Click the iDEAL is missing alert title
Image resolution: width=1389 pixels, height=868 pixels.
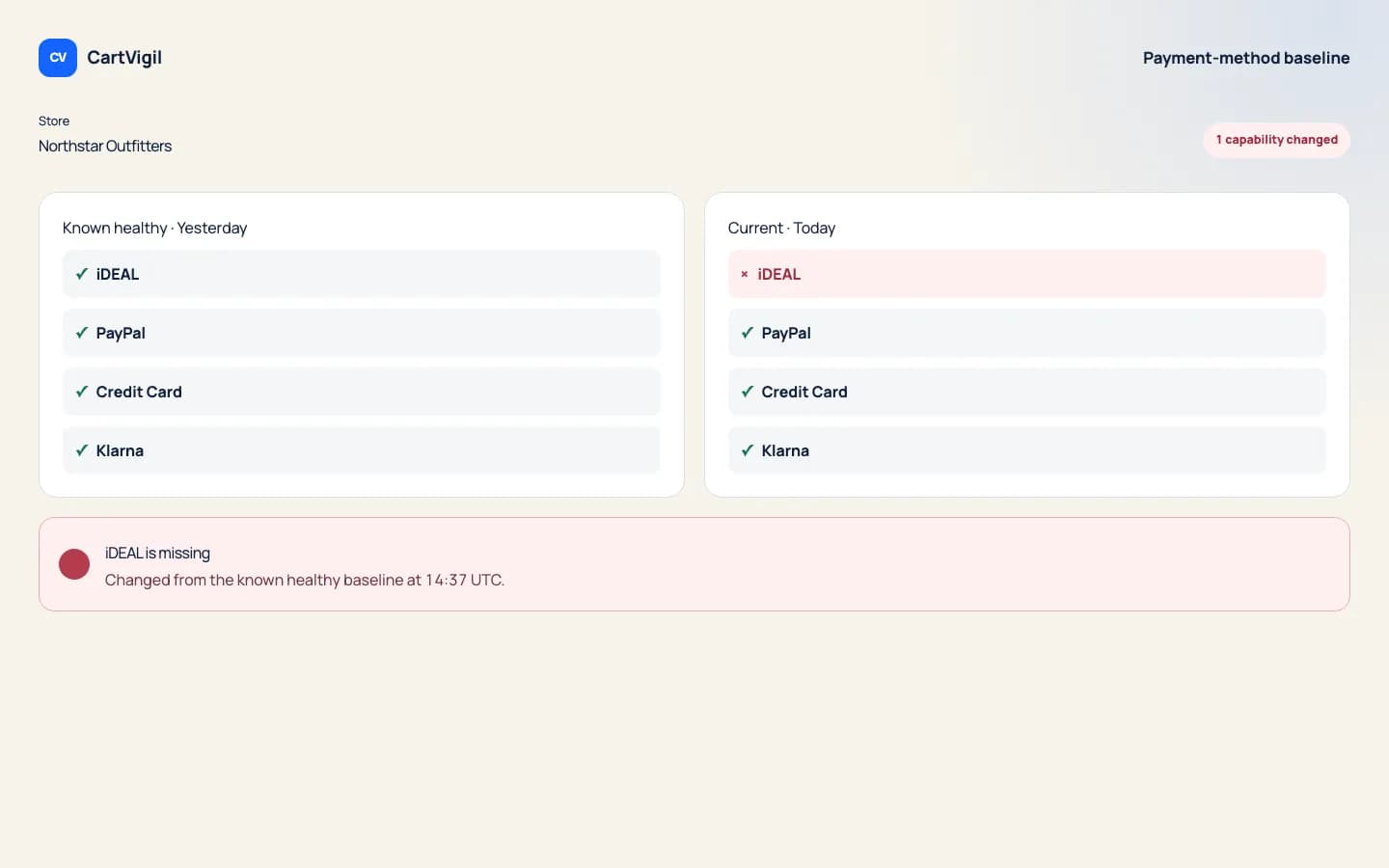pos(157,553)
